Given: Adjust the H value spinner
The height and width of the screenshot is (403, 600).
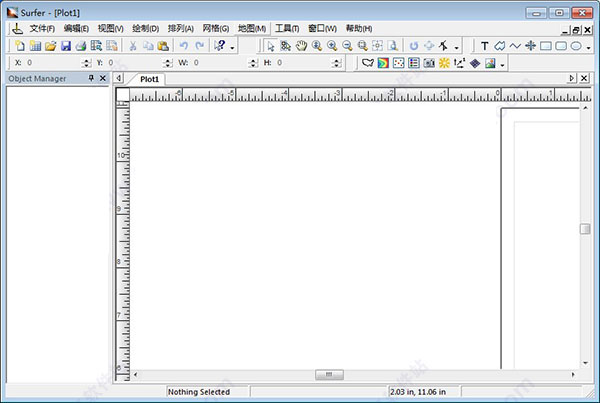Looking at the screenshot, I should pyautogui.click(x=337, y=63).
